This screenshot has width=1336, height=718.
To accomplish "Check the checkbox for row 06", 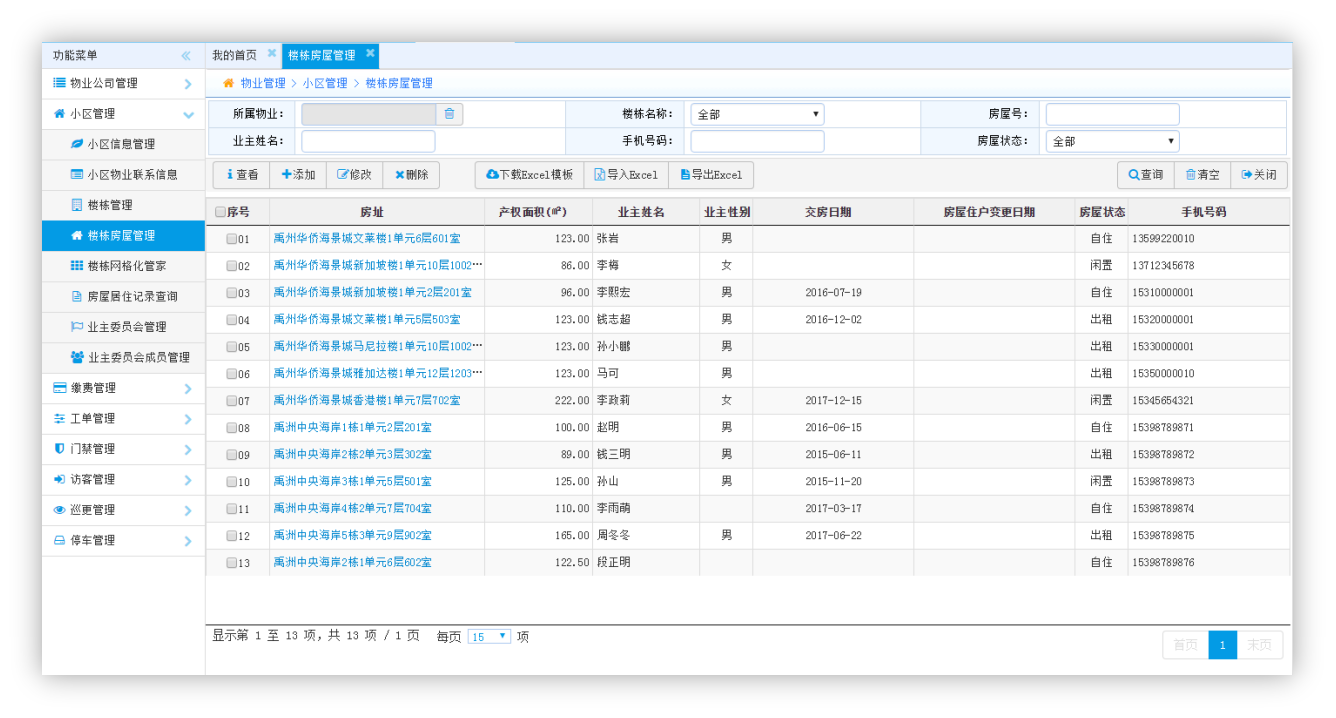I will pyautogui.click(x=231, y=374).
